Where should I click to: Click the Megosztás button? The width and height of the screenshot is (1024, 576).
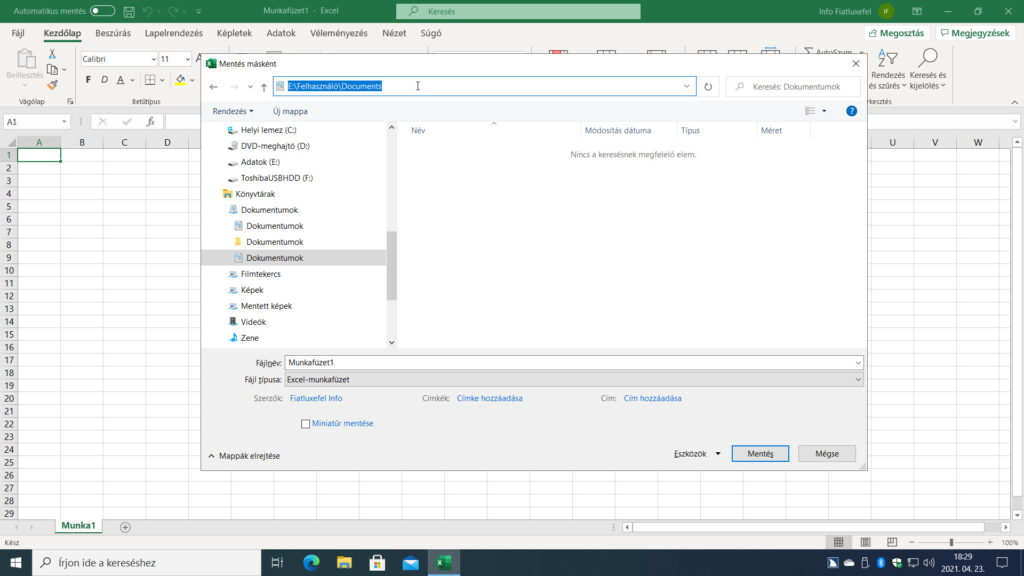tap(897, 33)
